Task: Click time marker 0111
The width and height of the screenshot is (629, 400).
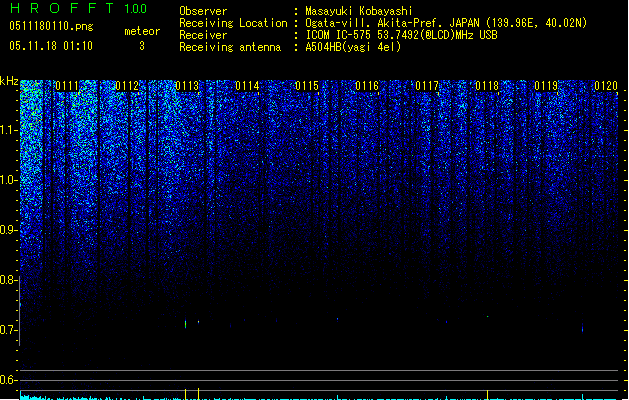Action: (x=67, y=86)
